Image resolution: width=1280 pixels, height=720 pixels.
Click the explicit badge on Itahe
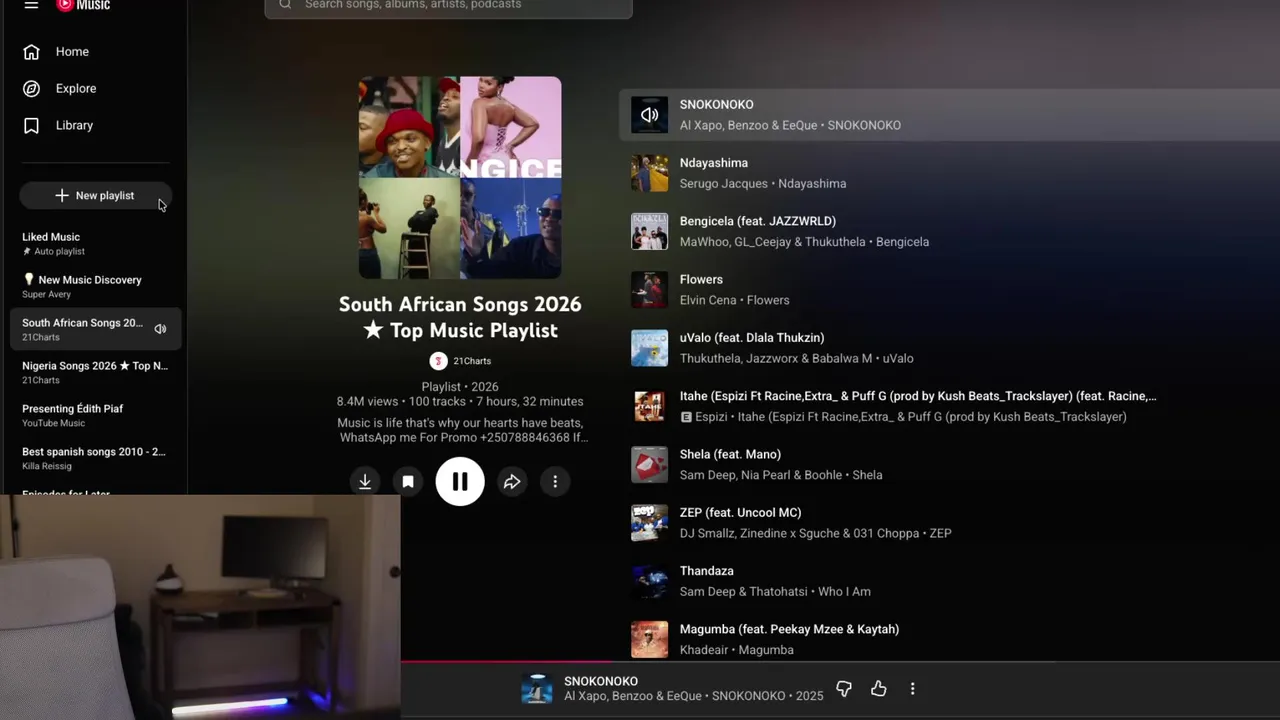click(x=686, y=417)
